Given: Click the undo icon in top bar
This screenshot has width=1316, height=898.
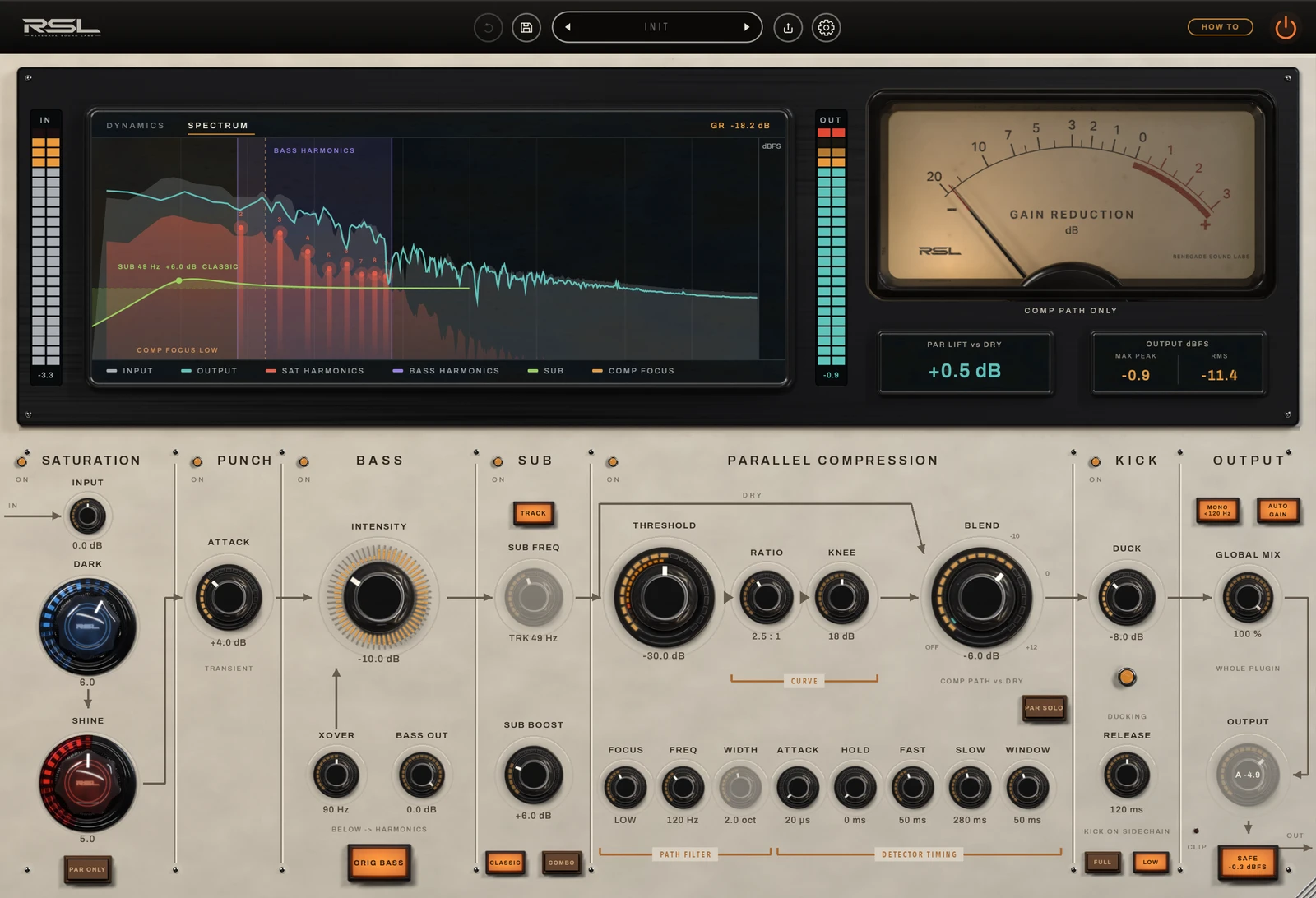Looking at the screenshot, I should point(488,28).
